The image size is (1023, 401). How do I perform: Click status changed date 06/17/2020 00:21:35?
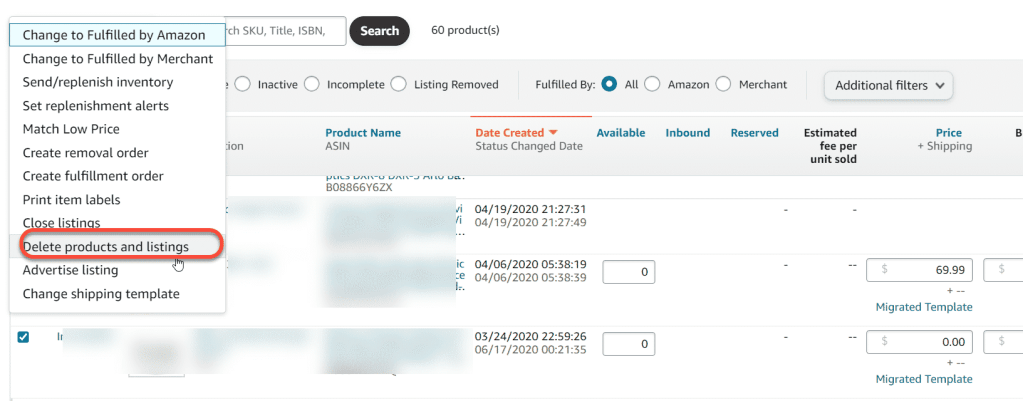click(530, 350)
